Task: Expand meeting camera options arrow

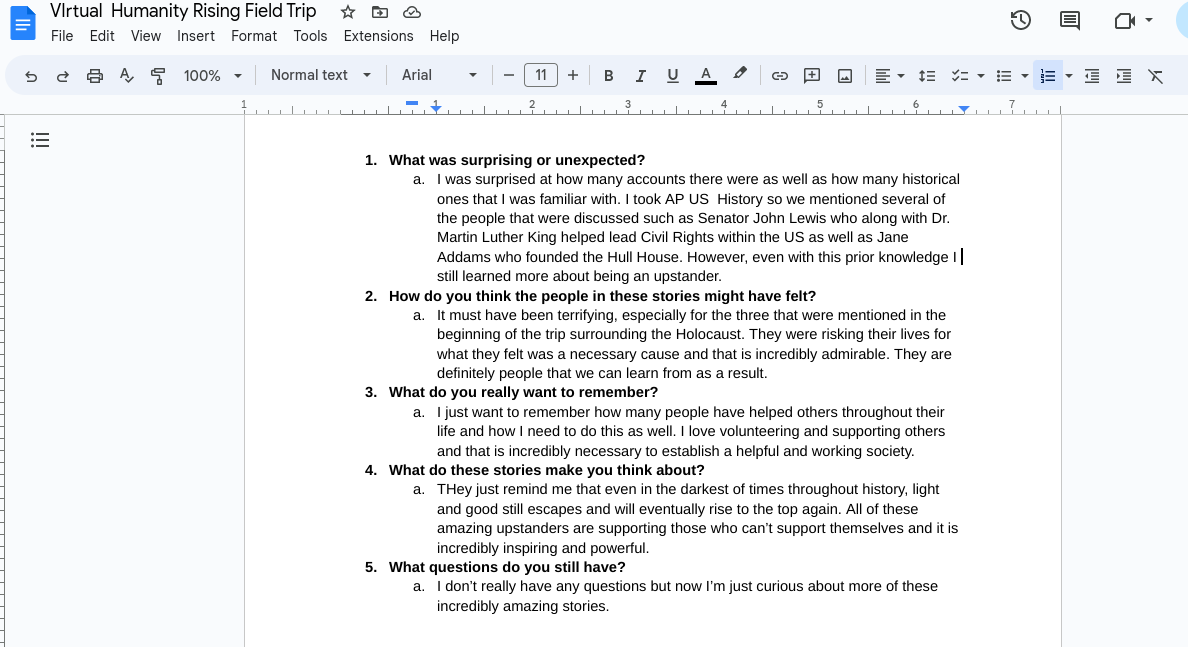Action: point(1149,20)
